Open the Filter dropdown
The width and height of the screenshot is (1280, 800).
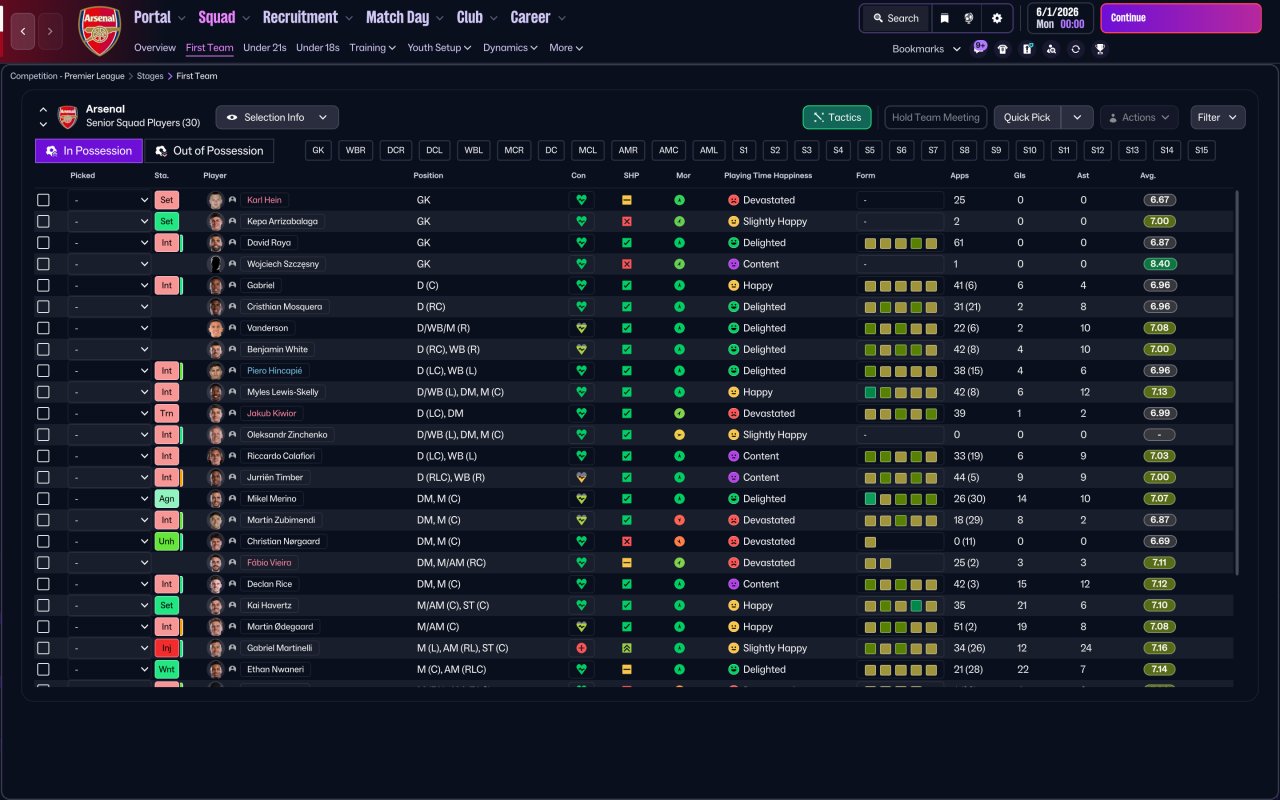1218,117
